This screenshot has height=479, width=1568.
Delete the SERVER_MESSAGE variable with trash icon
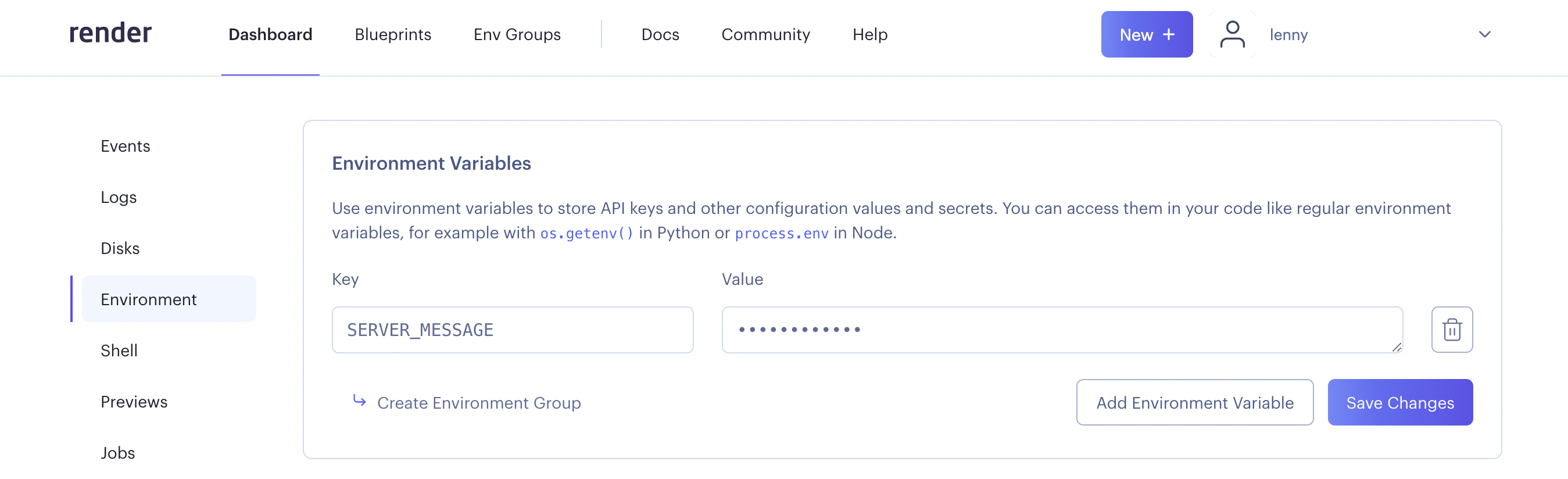click(1451, 329)
